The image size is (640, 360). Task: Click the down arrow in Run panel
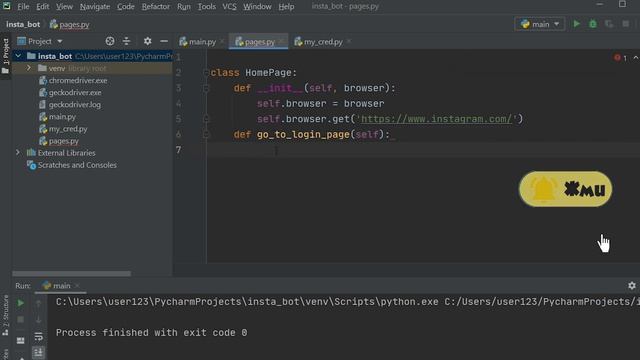click(x=38, y=320)
